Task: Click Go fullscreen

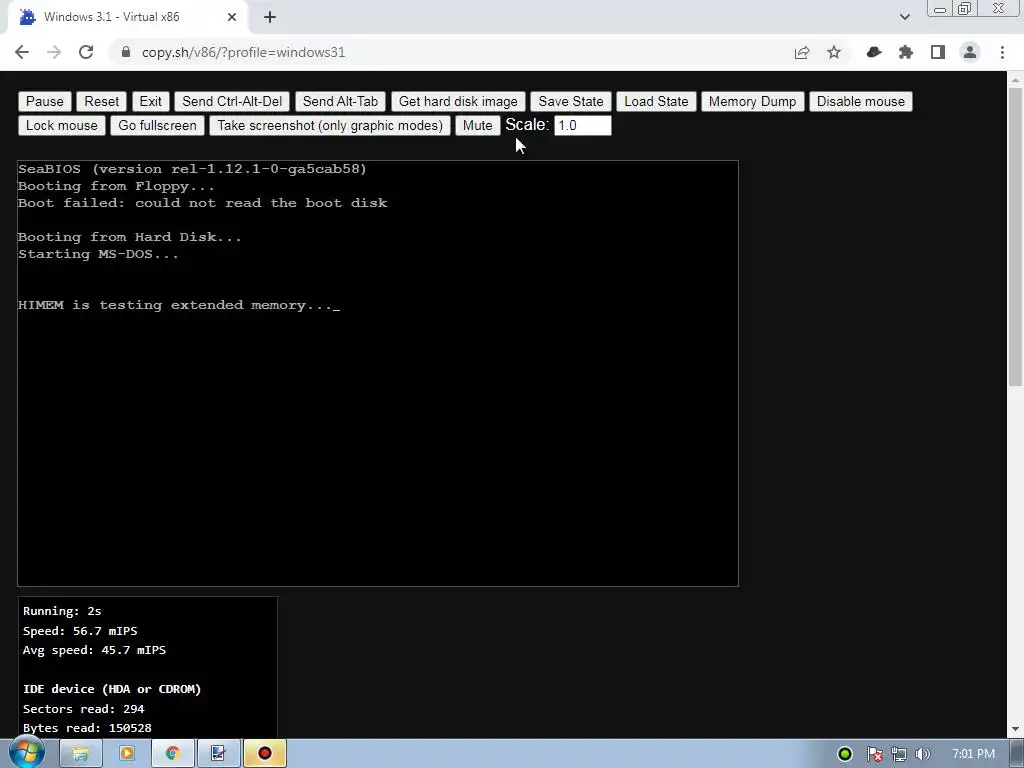Action: coord(157,125)
